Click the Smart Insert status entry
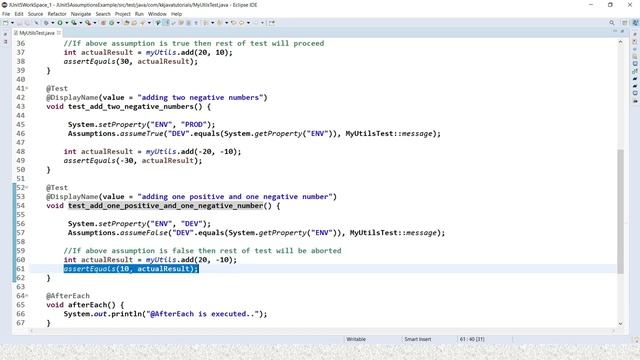 click(418, 339)
